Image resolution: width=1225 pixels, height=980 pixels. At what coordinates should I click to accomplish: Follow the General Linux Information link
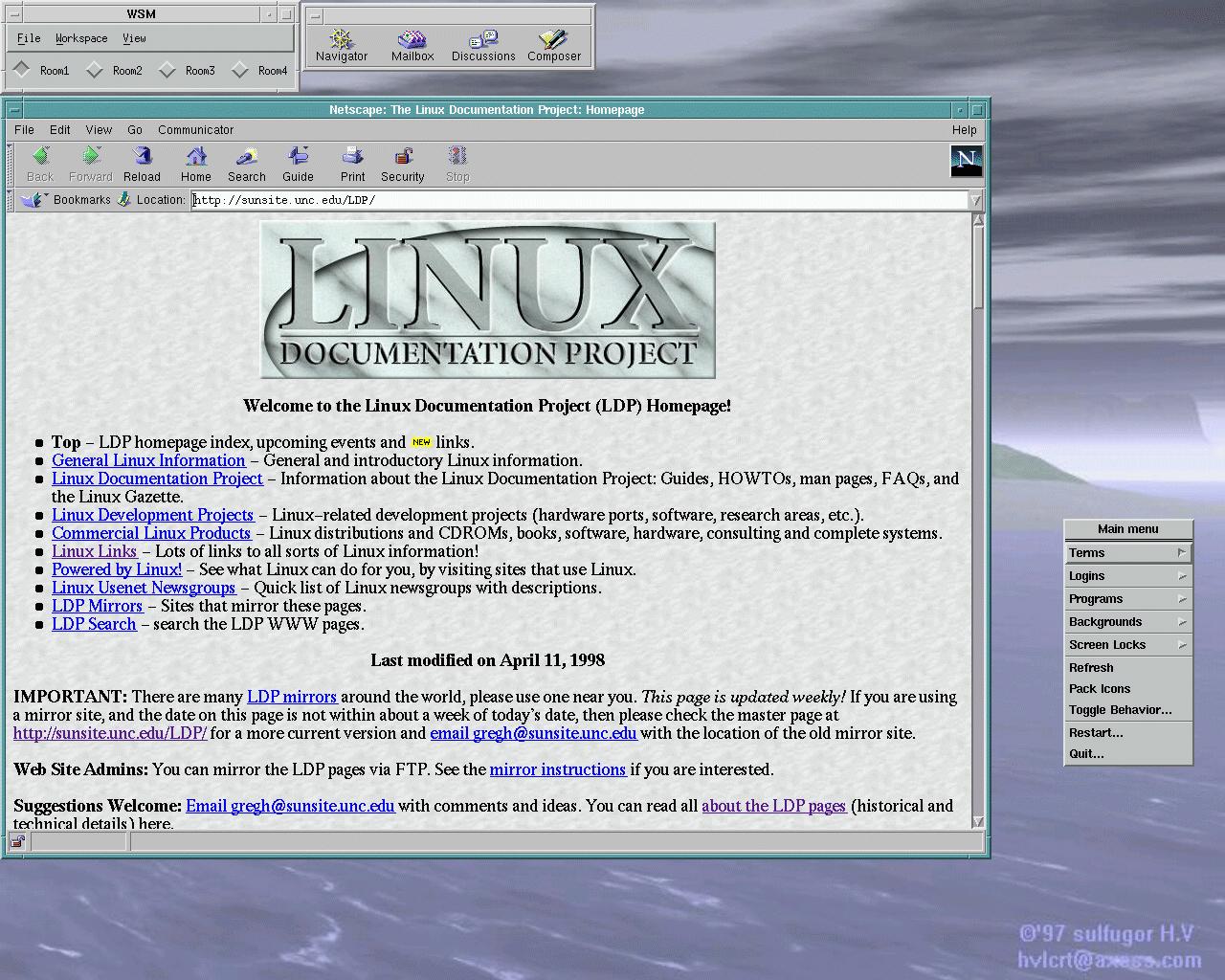pos(148,460)
